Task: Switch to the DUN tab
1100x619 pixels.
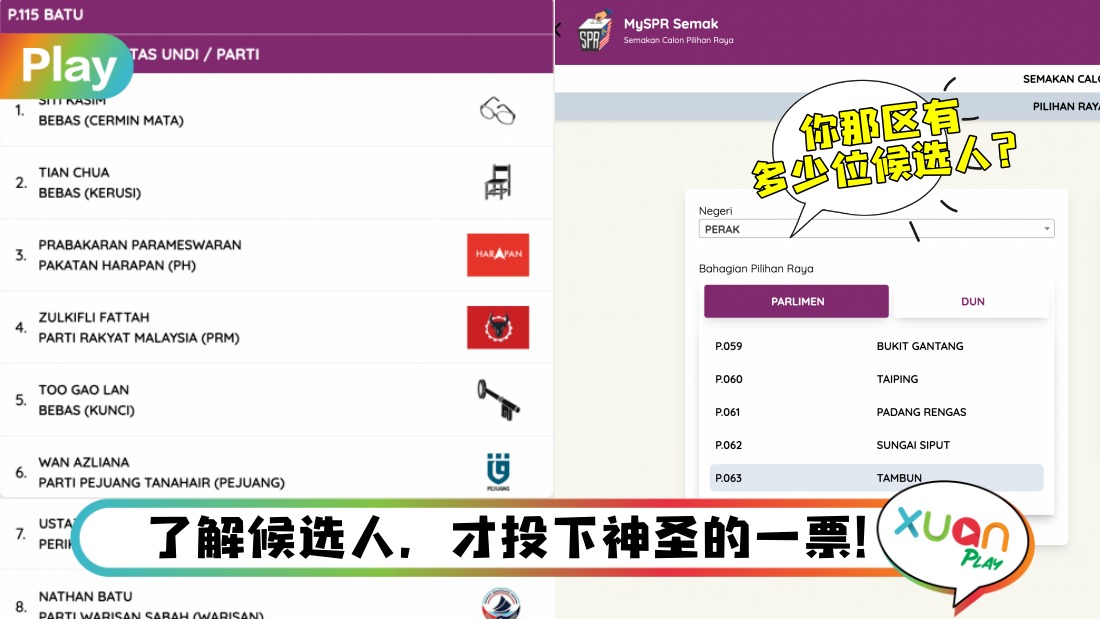Action: tap(971, 301)
